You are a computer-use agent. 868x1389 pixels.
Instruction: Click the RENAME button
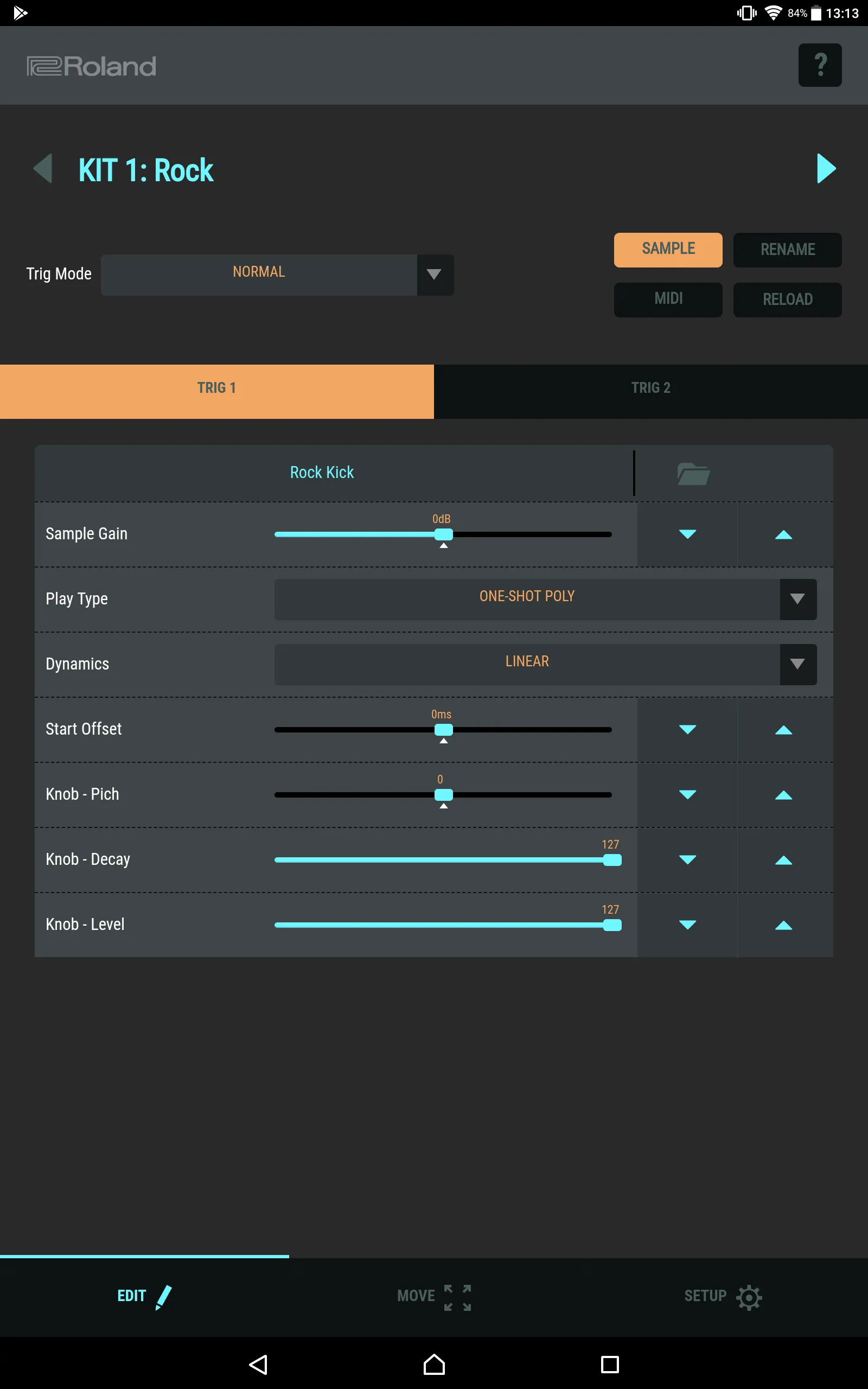click(788, 250)
